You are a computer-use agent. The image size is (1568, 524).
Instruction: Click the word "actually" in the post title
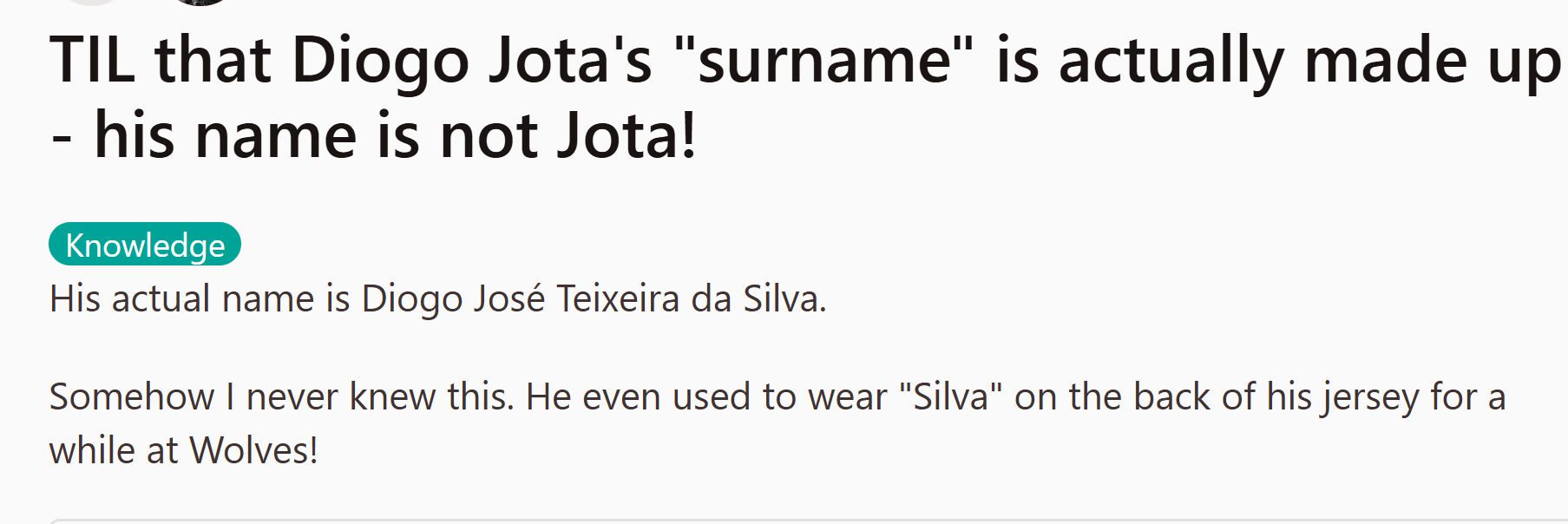point(1171,62)
